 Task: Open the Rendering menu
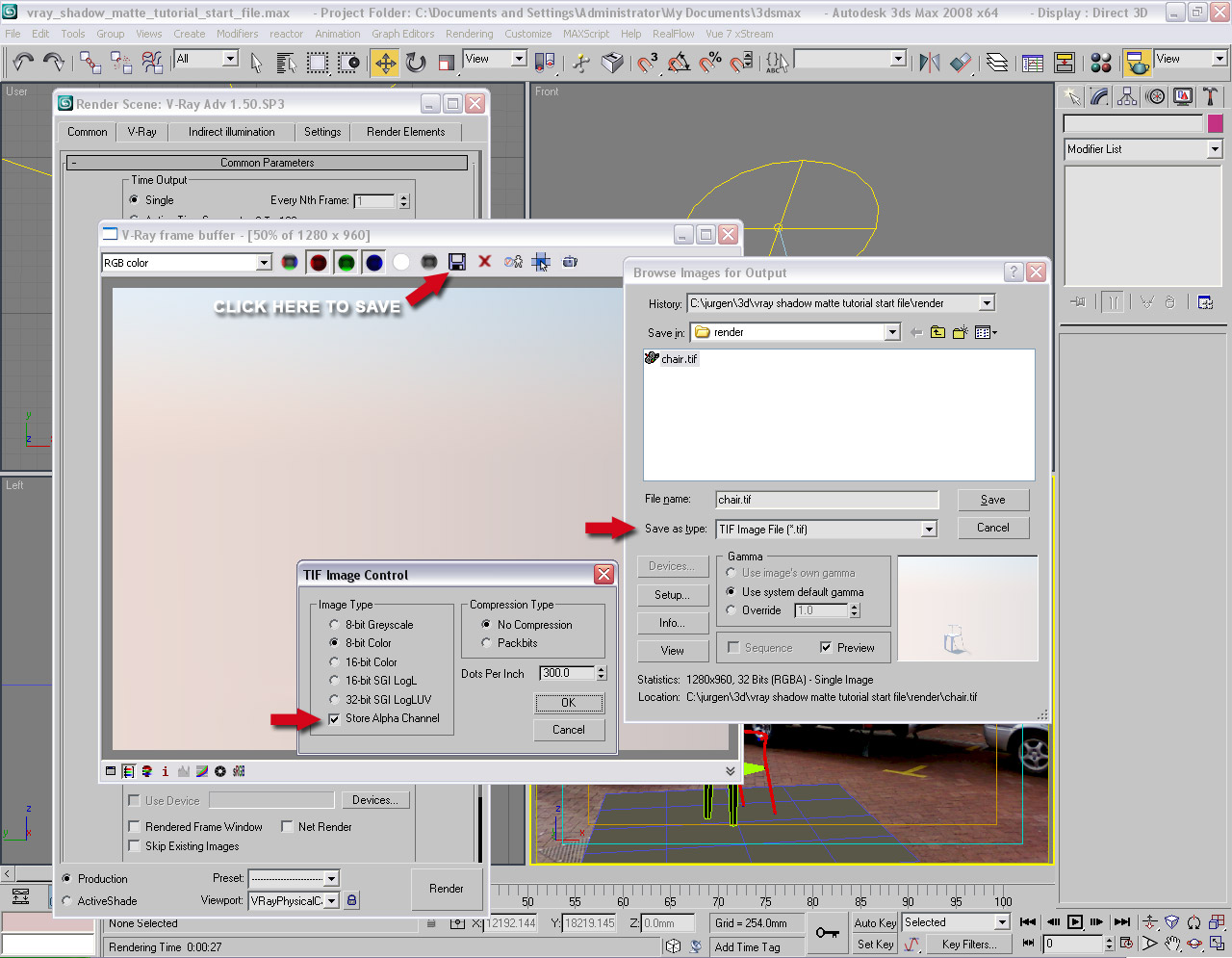(470, 34)
